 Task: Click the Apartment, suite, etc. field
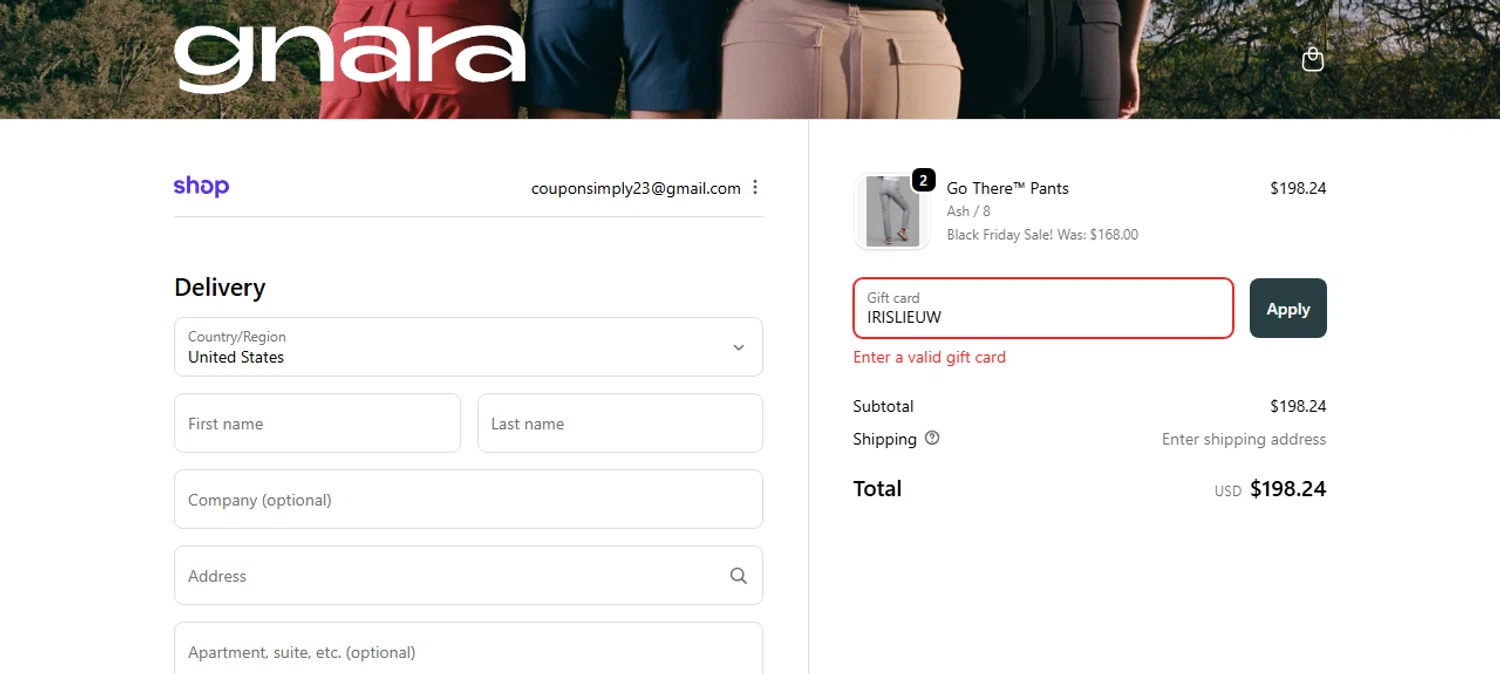pos(468,648)
